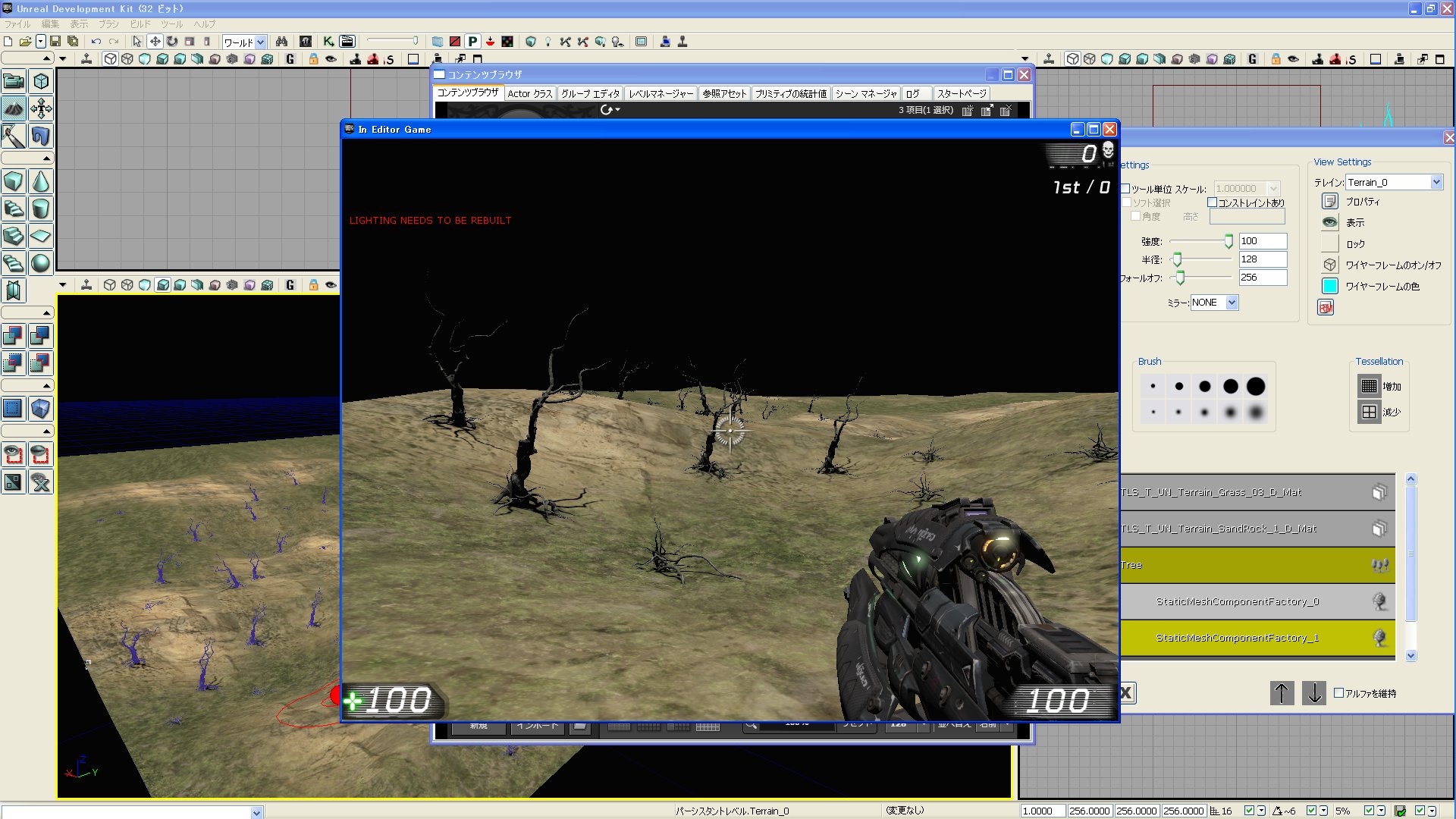Toggle terrain wireframe on/off cube icon
1456x819 pixels.
coord(1330,265)
